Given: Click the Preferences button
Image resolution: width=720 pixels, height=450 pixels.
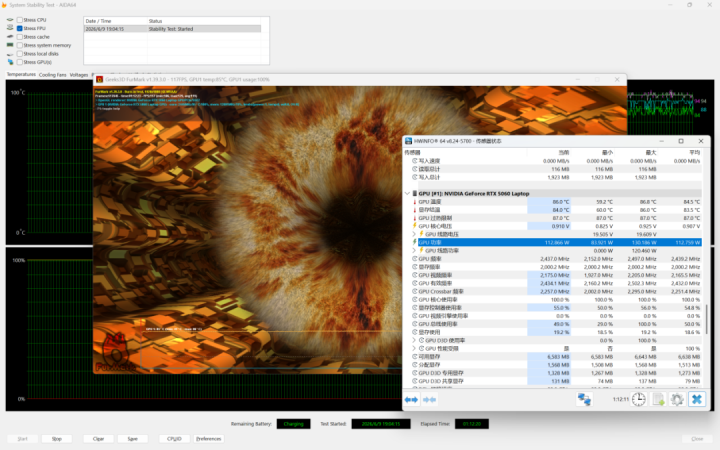Looking at the screenshot, I should (x=208, y=439).
